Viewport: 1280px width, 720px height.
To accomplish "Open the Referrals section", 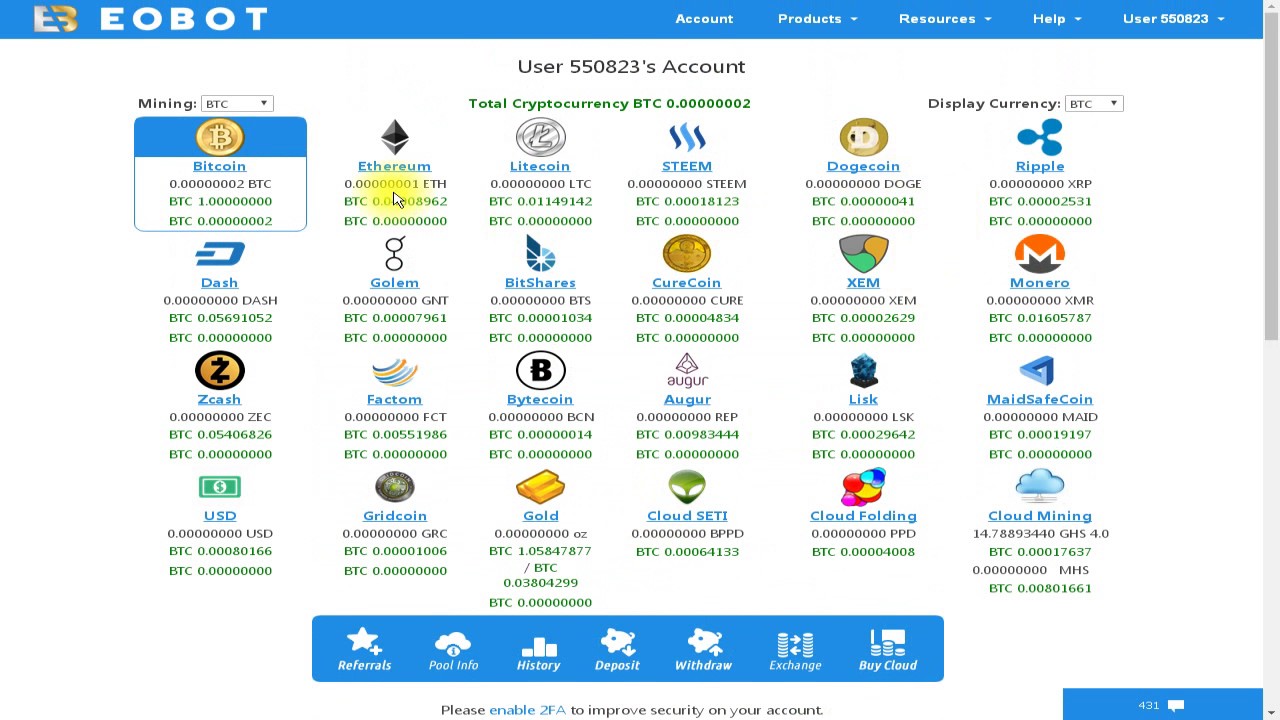I will click(364, 650).
